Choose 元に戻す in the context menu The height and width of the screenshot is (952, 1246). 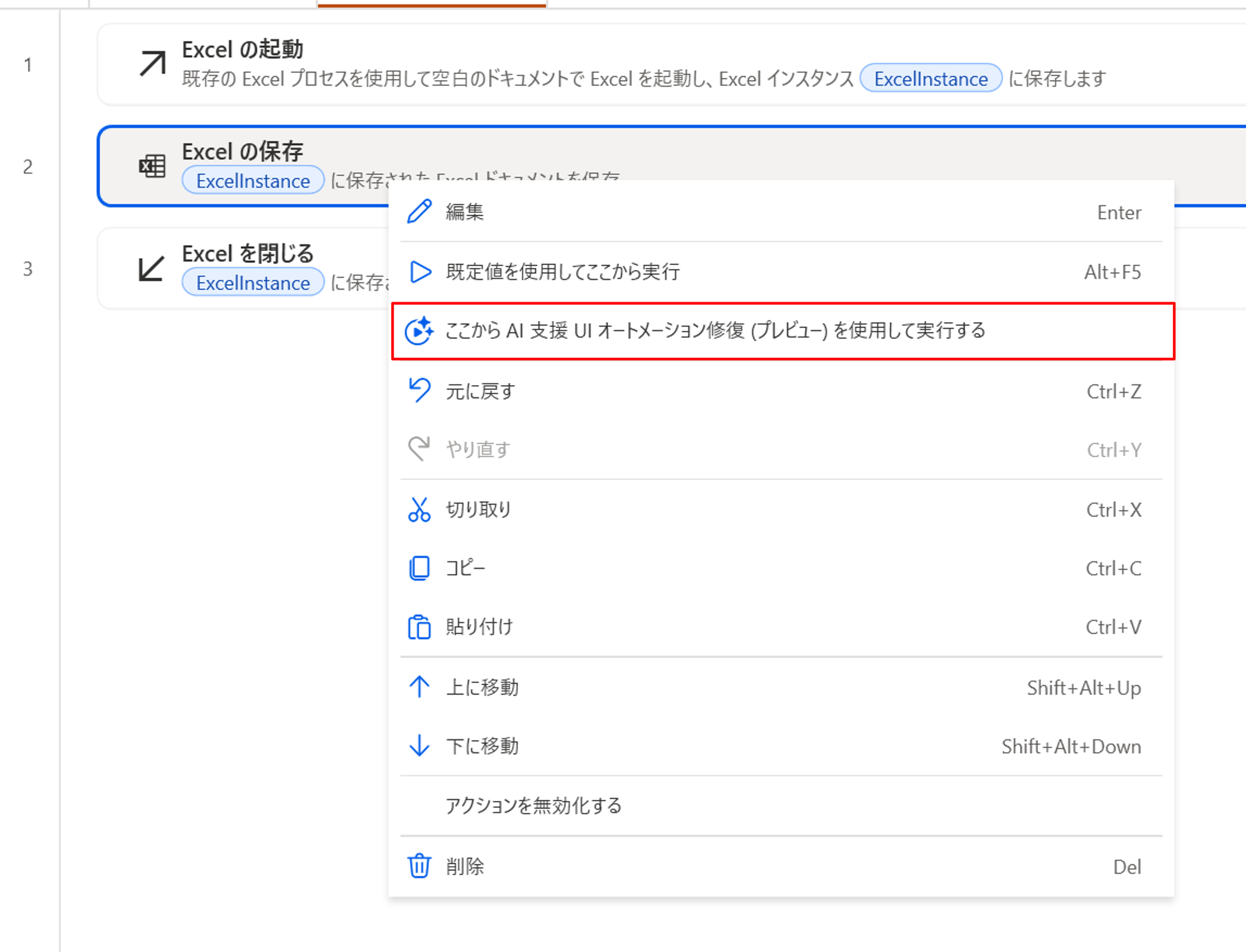(781, 391)
